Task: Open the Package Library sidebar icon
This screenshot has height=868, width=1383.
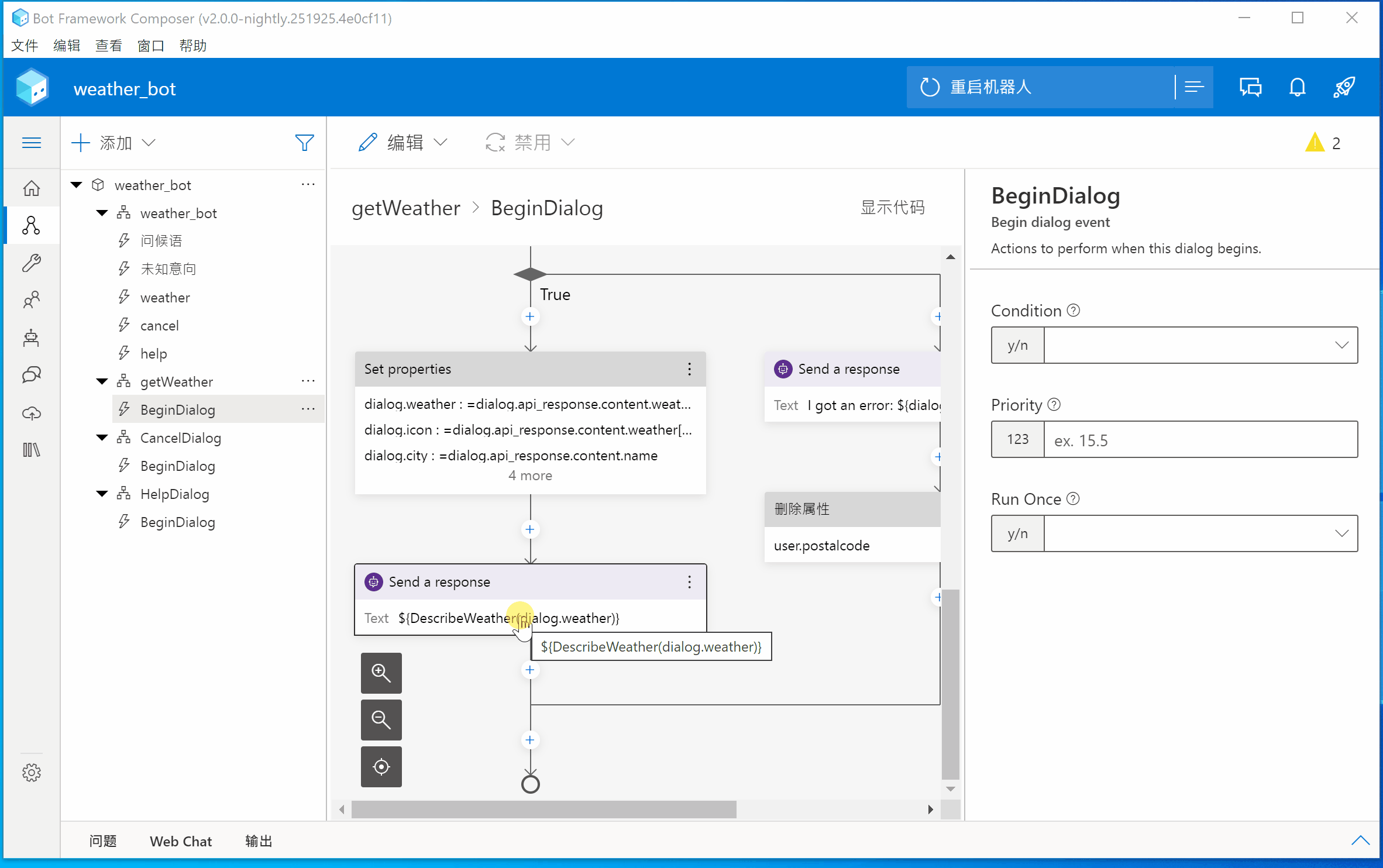Action: pos(32,449)
